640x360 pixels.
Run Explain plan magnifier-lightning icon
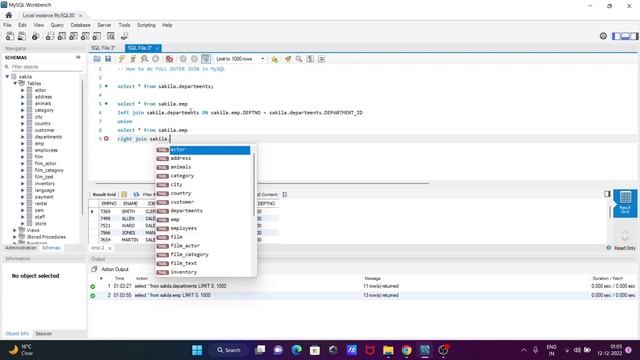pos(144,59)
